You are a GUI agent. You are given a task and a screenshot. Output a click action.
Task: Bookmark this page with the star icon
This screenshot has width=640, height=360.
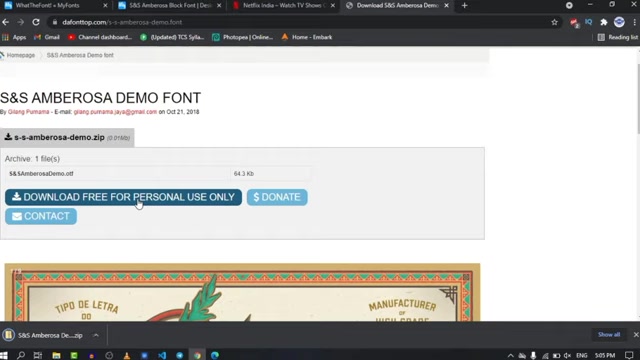554,22
